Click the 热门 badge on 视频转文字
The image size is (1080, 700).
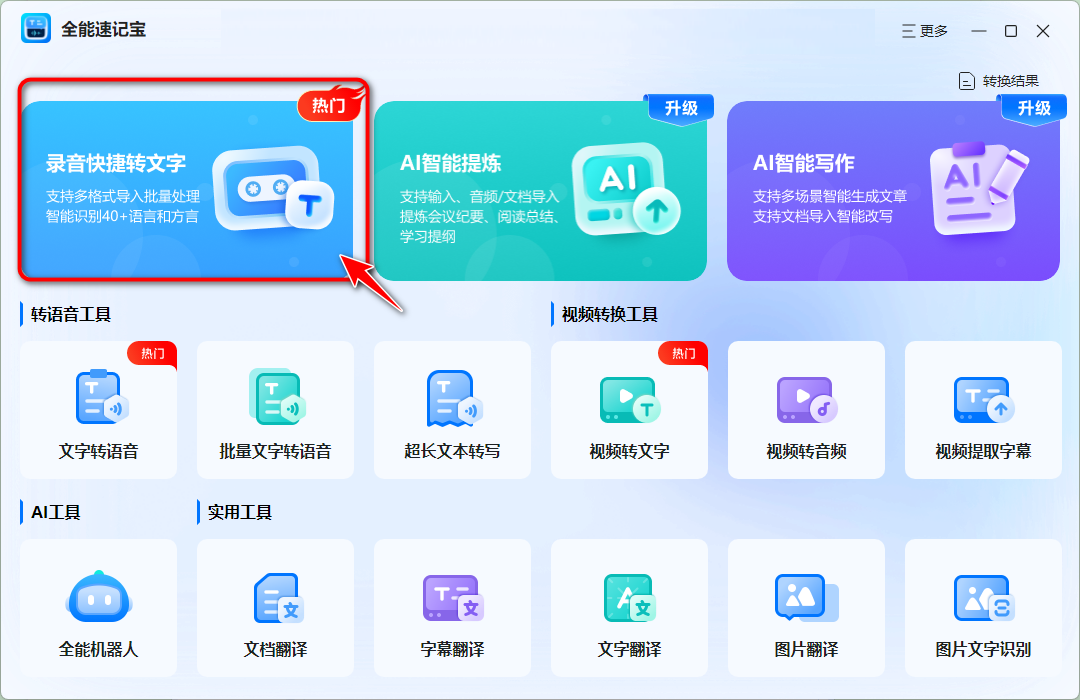tap(683, 353)
